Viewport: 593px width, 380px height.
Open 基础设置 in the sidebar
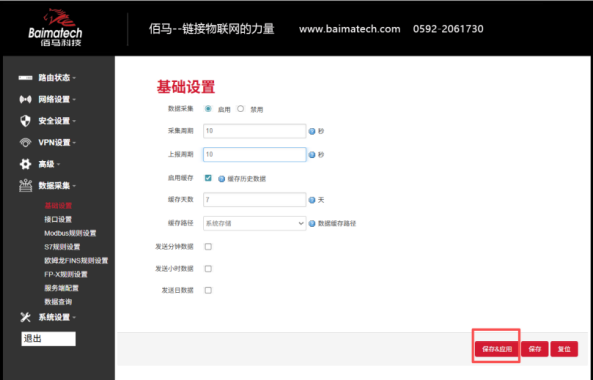pyautogui.click(x=58, y=206)
